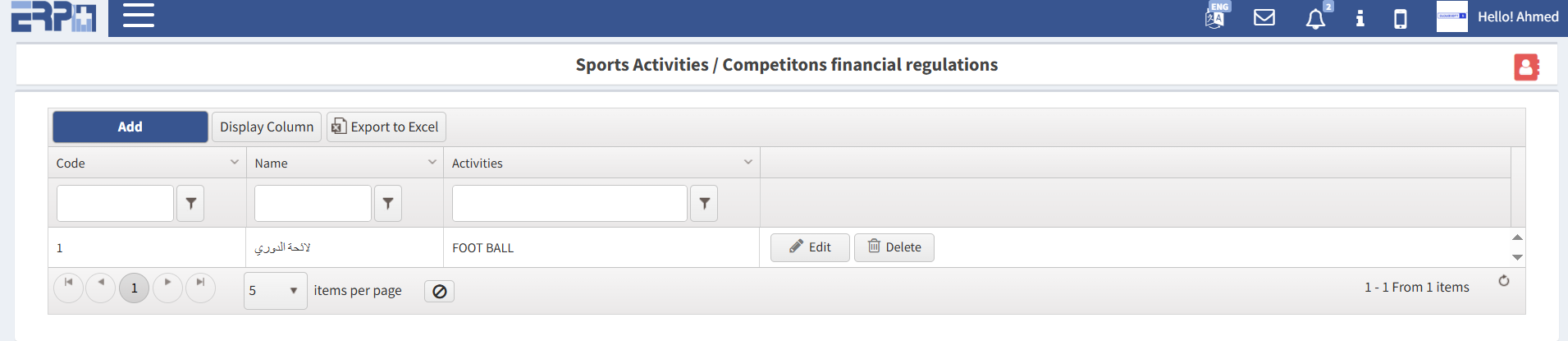The image size is (1568, 341).
Task: Open the hamburger navigation menu
Action: tap(139, 16)
